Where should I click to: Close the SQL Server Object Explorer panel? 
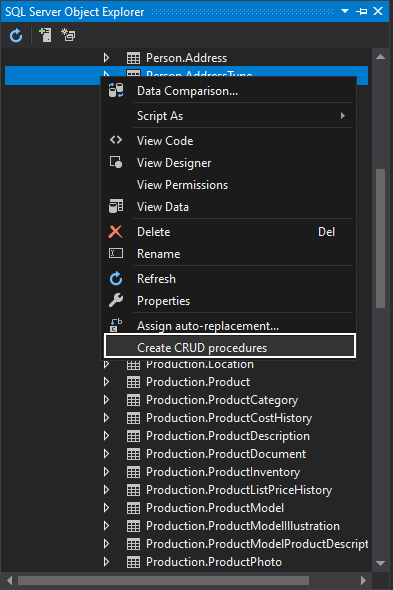[x=378, y=11]
